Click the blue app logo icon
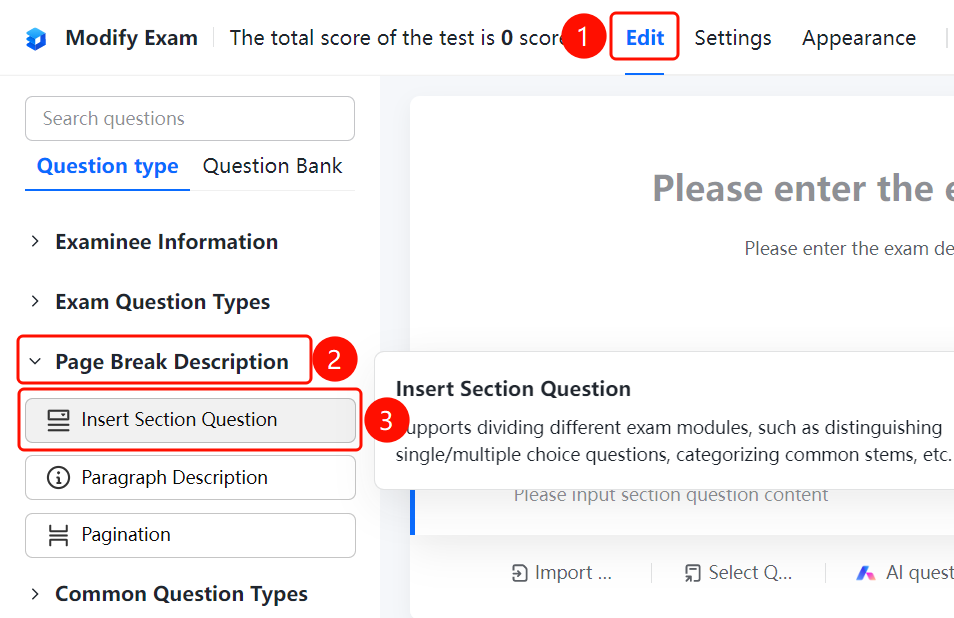This screenshot has width=954, height=618. tap(36, 39)
